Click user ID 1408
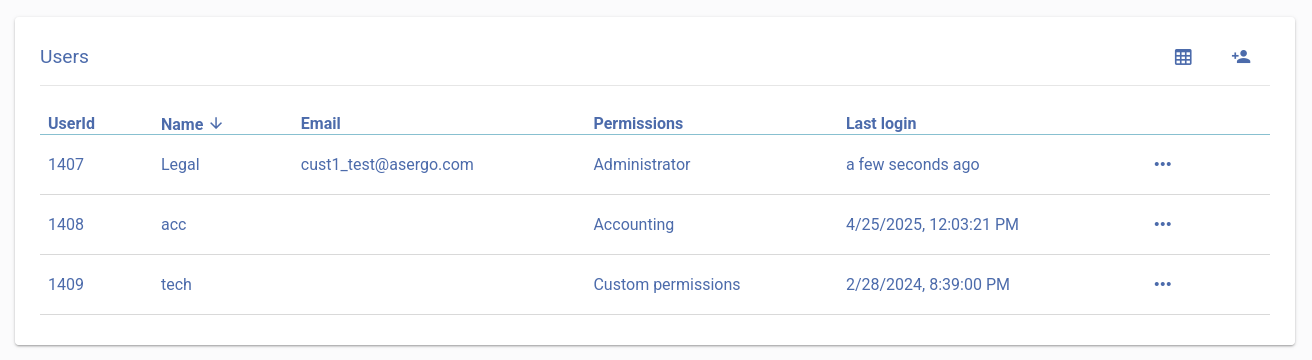This screenshot has width=1312, height=360. pyautogui.click(x=66, y=224)
